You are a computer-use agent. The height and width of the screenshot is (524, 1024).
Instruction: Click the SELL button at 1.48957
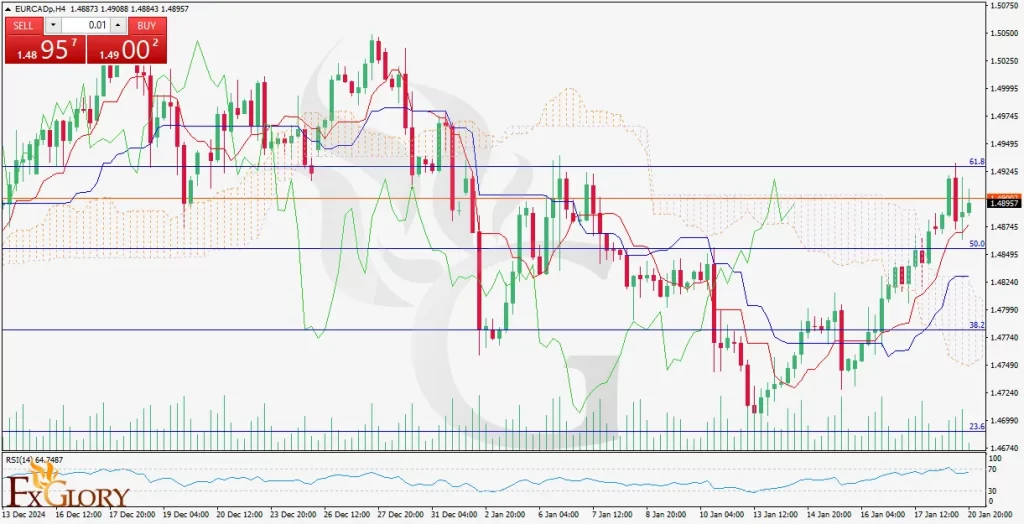pos(44,49)
